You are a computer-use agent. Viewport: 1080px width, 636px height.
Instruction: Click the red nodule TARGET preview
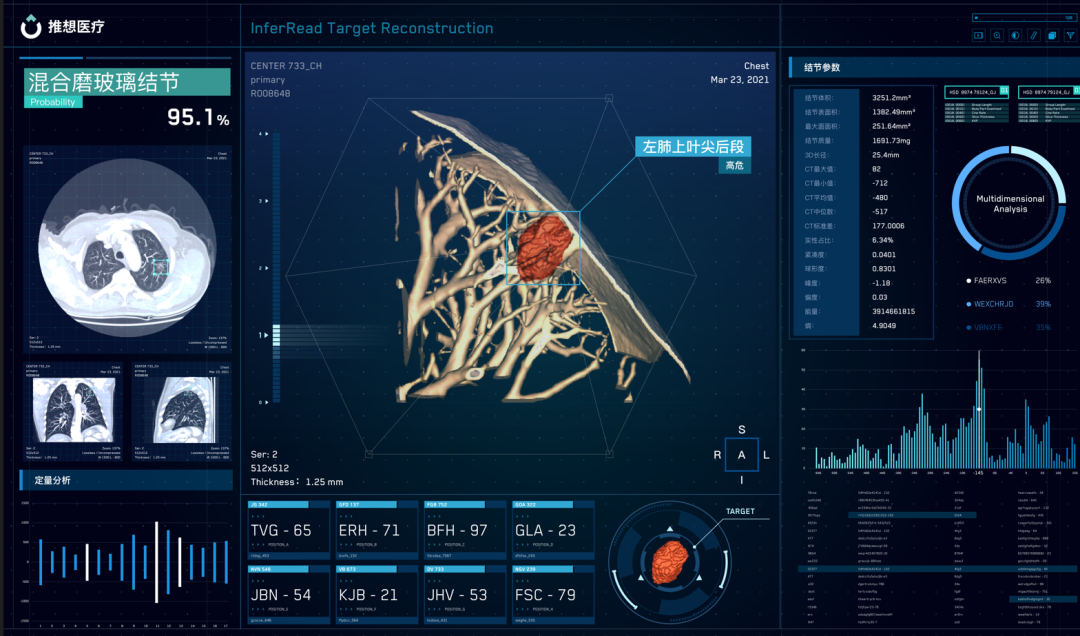point(668,561)
